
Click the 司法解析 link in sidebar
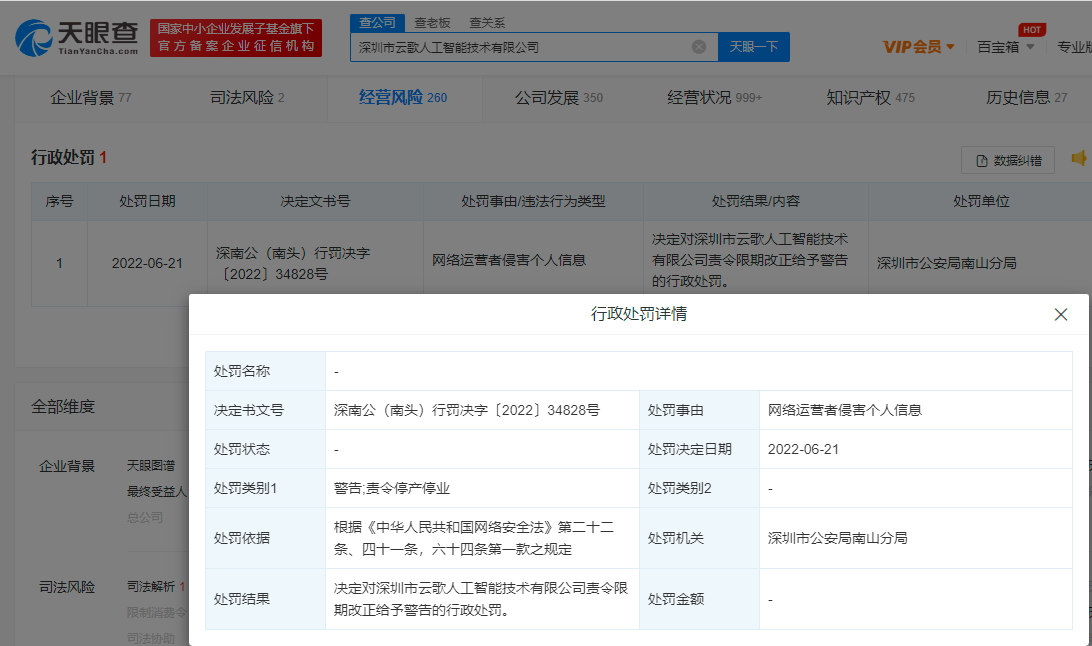pos(151,587)
